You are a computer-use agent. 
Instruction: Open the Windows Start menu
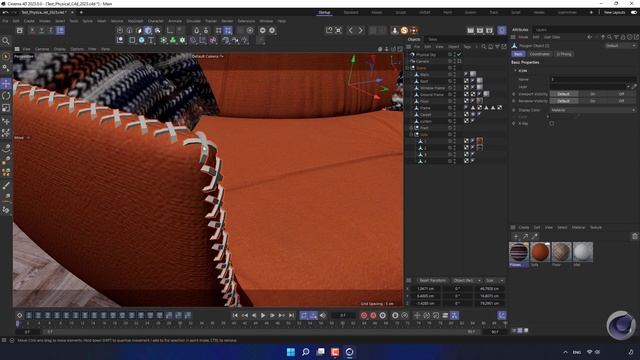(x=291, y=352)
